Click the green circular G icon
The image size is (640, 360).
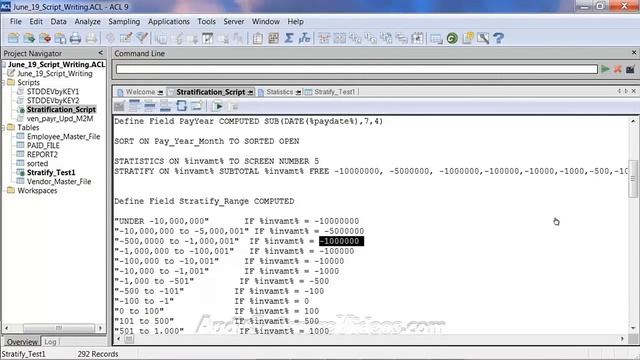point(452,38)
